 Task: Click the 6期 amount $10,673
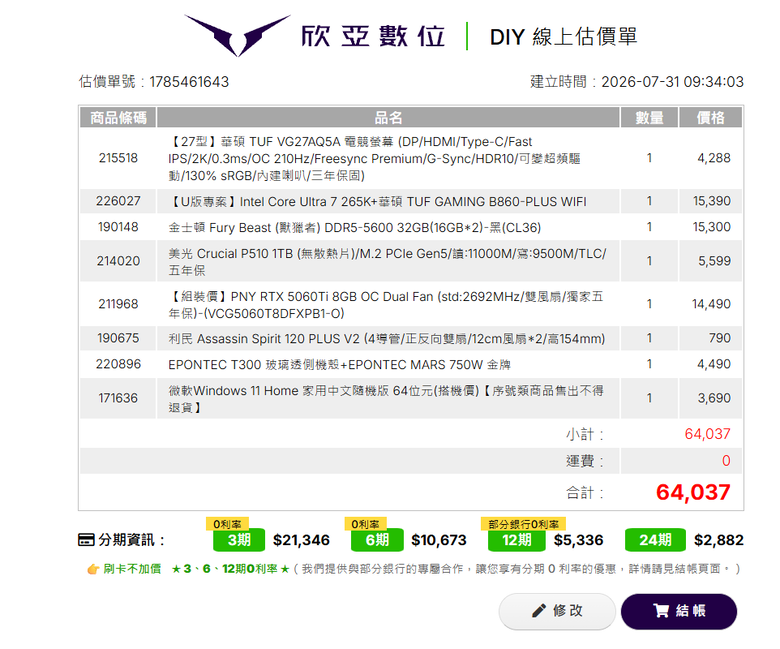click(439, 540)
